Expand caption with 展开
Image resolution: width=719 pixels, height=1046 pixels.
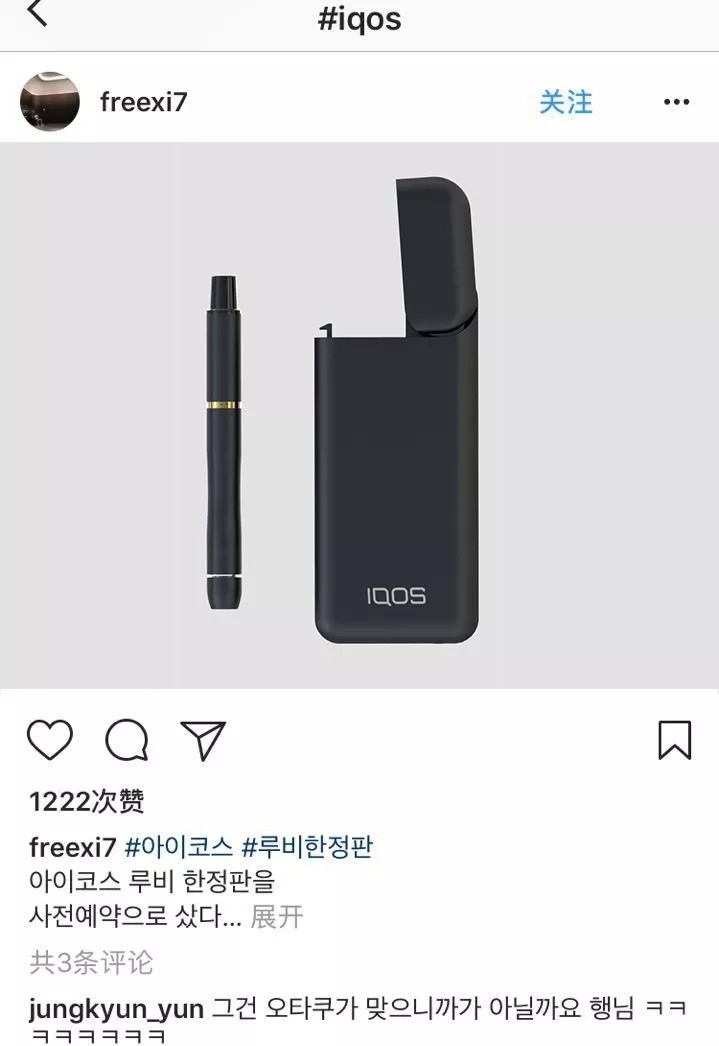pos(277,917)
